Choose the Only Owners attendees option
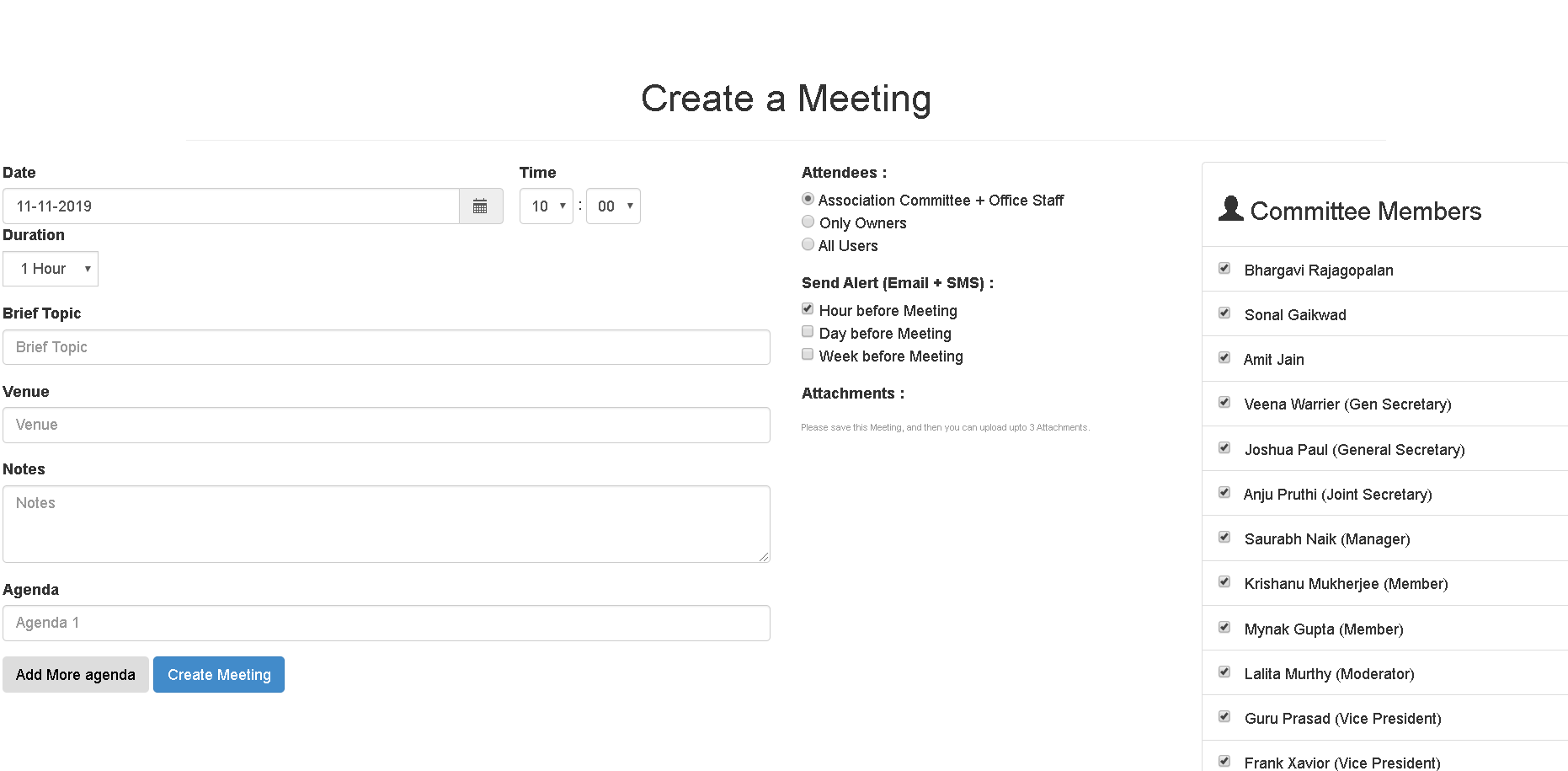1568x771 pixels. [808, 222]
